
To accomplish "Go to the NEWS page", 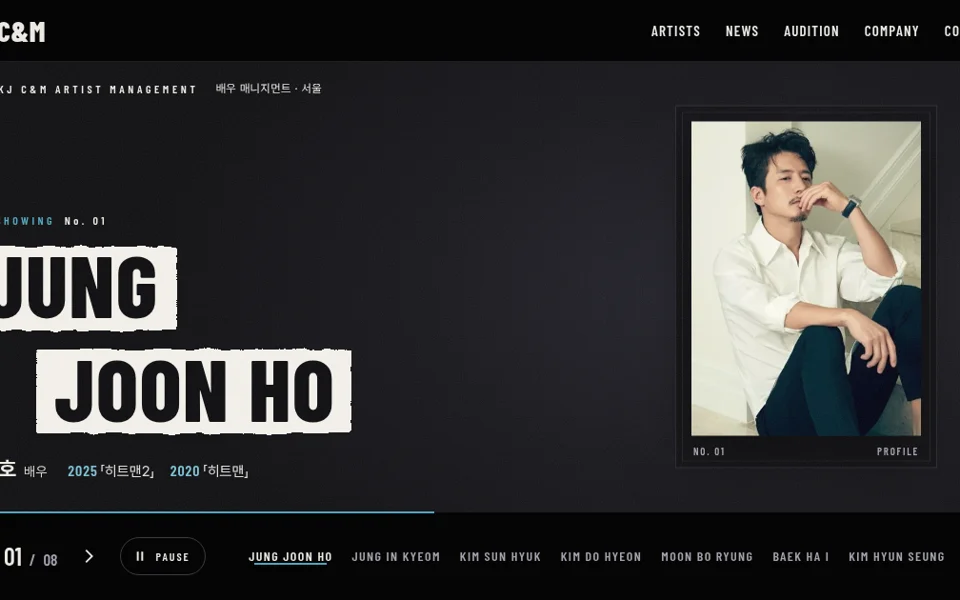I will [x=742, y=31].
